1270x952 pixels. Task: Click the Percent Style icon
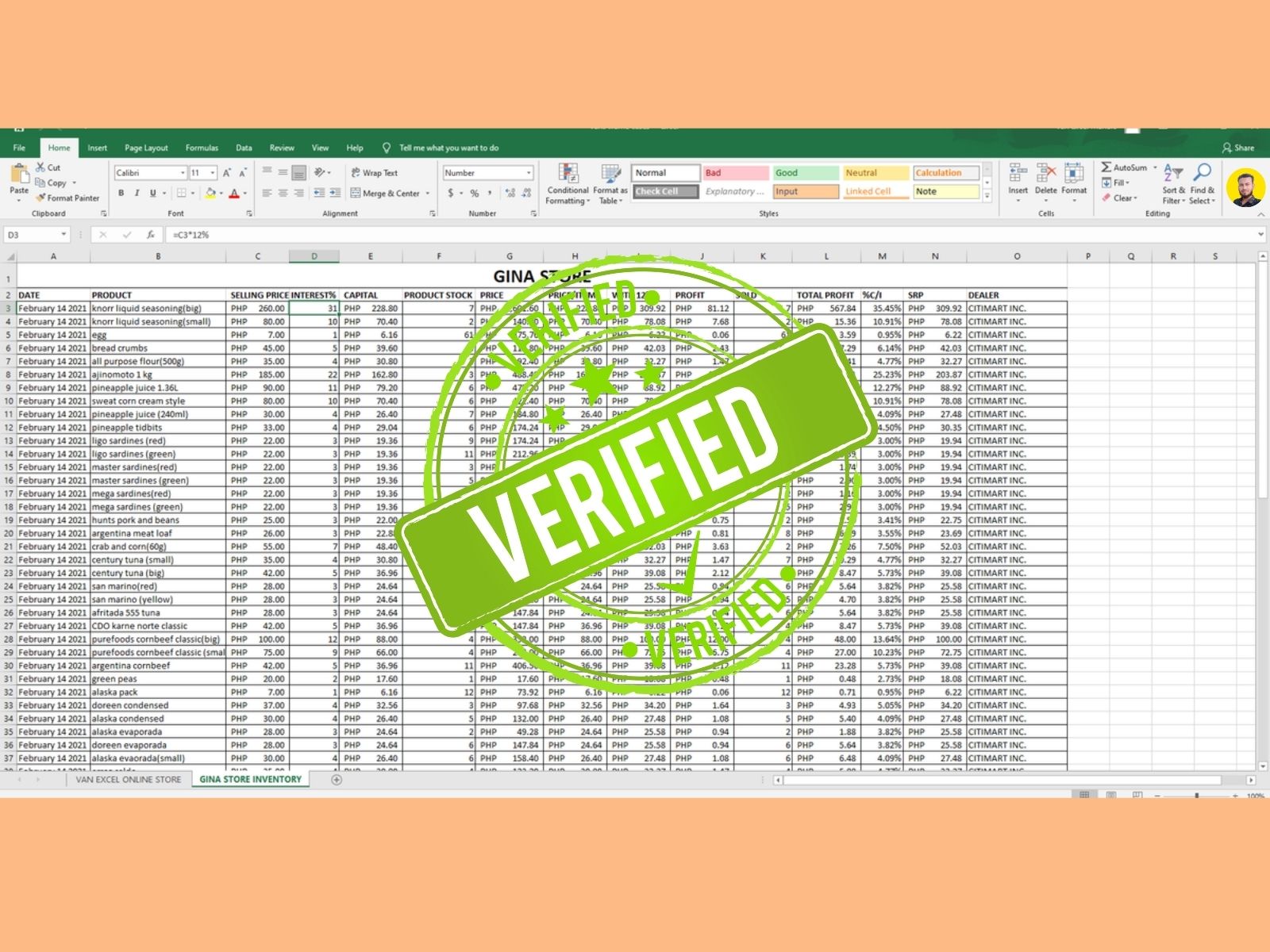point(474,193)
